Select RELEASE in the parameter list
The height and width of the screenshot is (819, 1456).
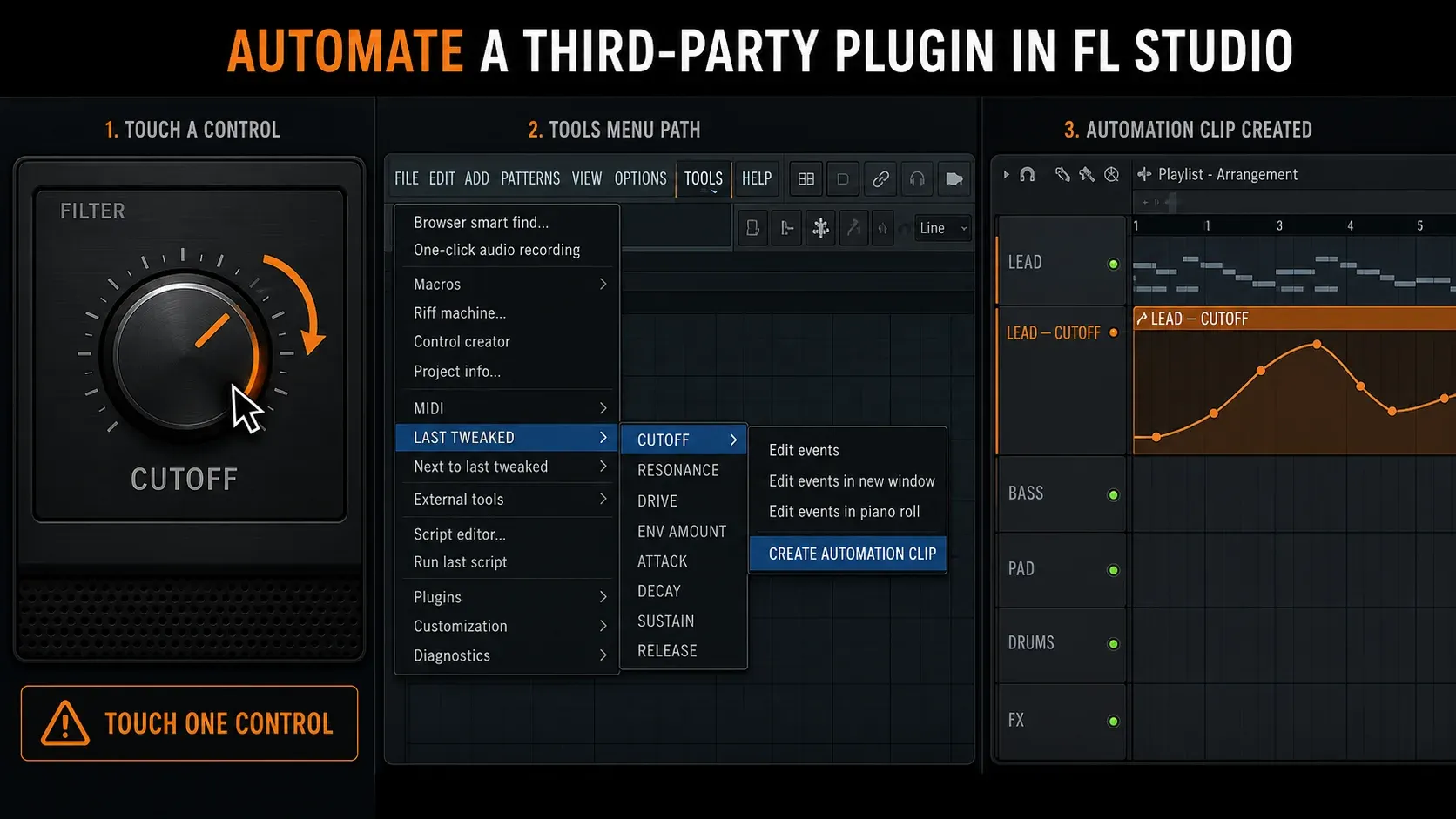[x=684, y=650]
